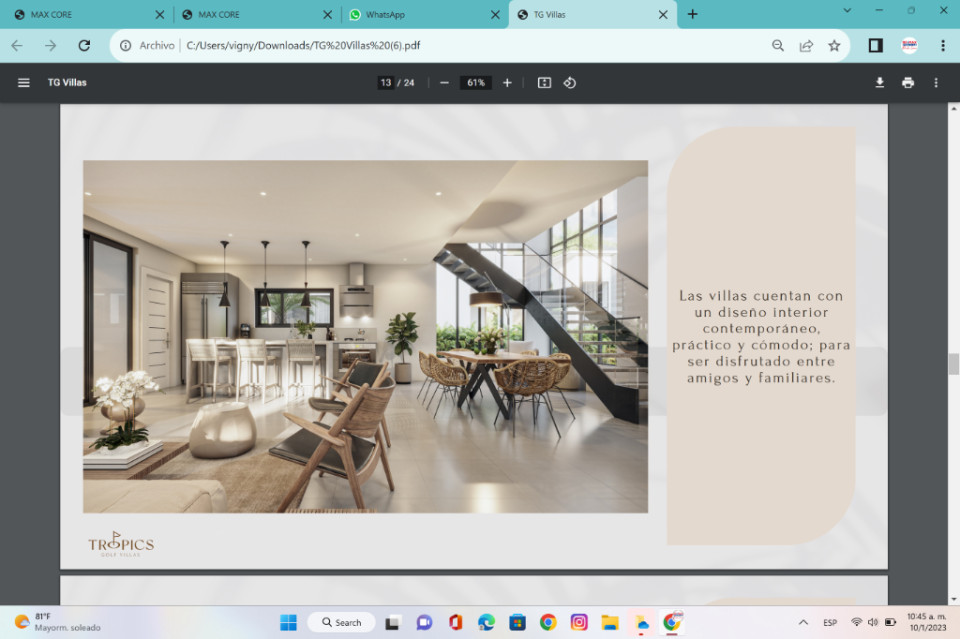Toggle the browser side panel

coord(876,45)
